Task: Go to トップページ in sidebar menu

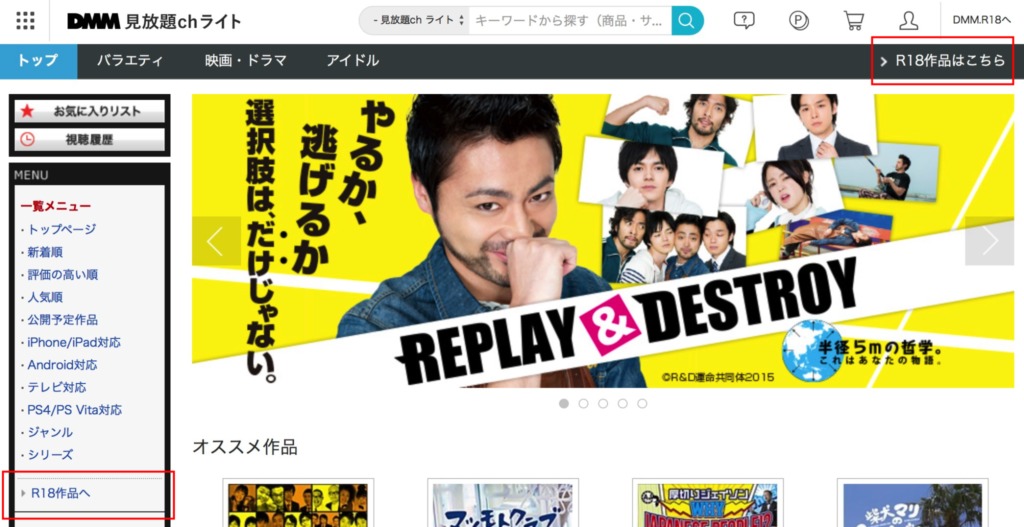Action: click(61, 229)
